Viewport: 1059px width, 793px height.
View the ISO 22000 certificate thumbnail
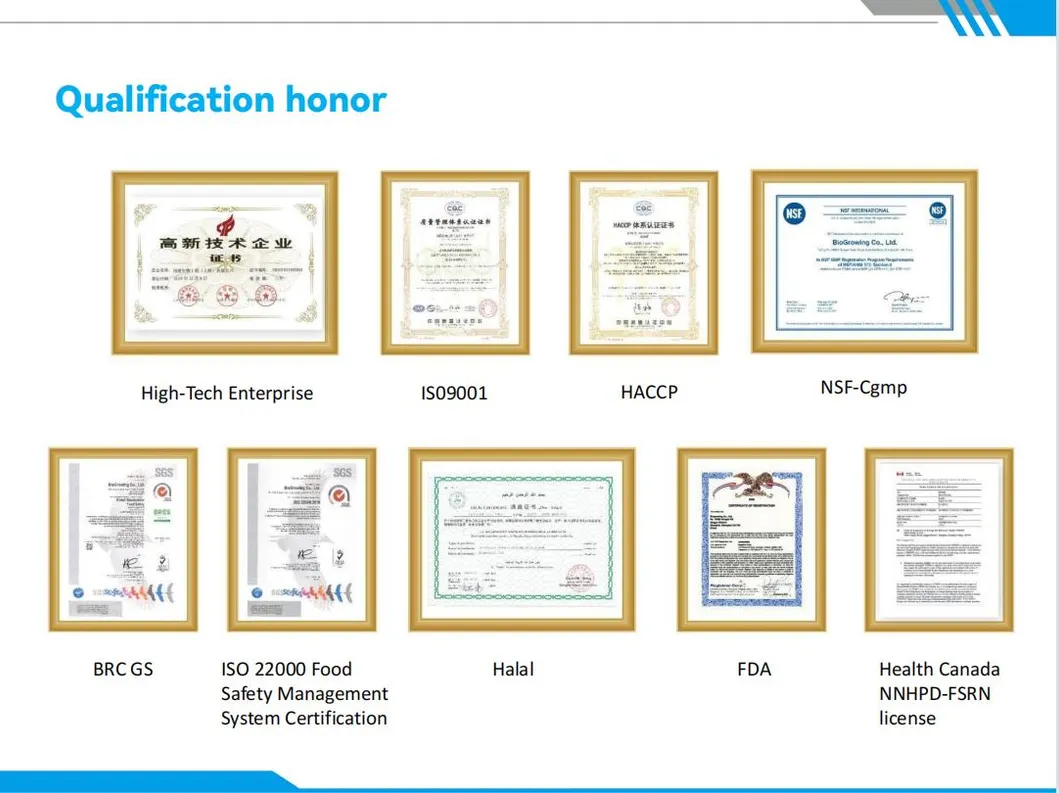[x=302, y=539]
